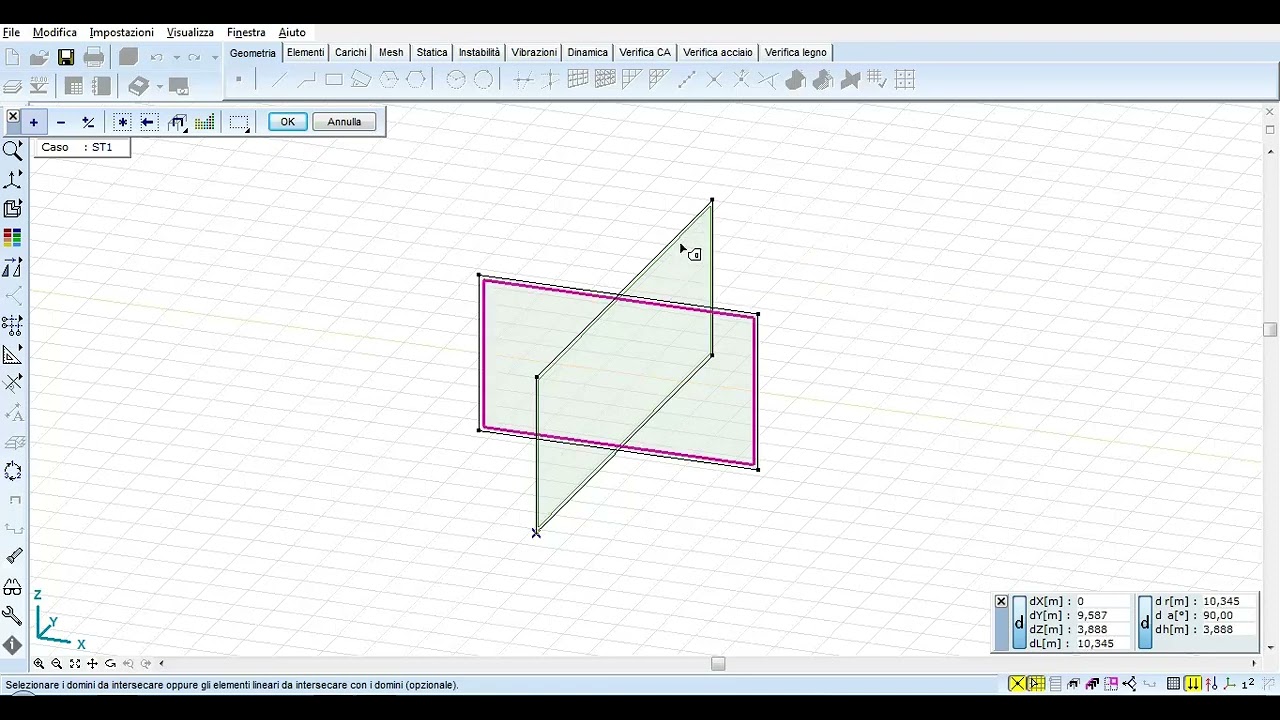Click the fit-to-window view icon
Viewport: 1280px width, 720px height.
[75, 663]
